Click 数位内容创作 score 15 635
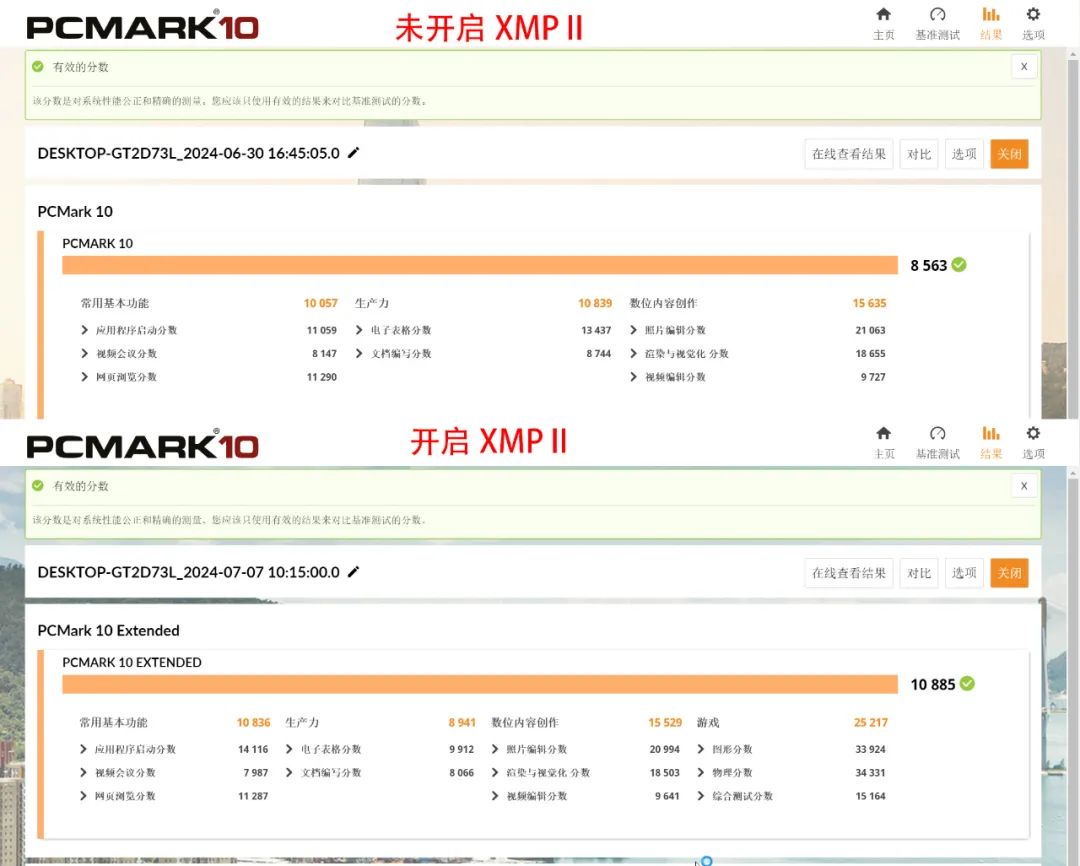 point(870,303)
